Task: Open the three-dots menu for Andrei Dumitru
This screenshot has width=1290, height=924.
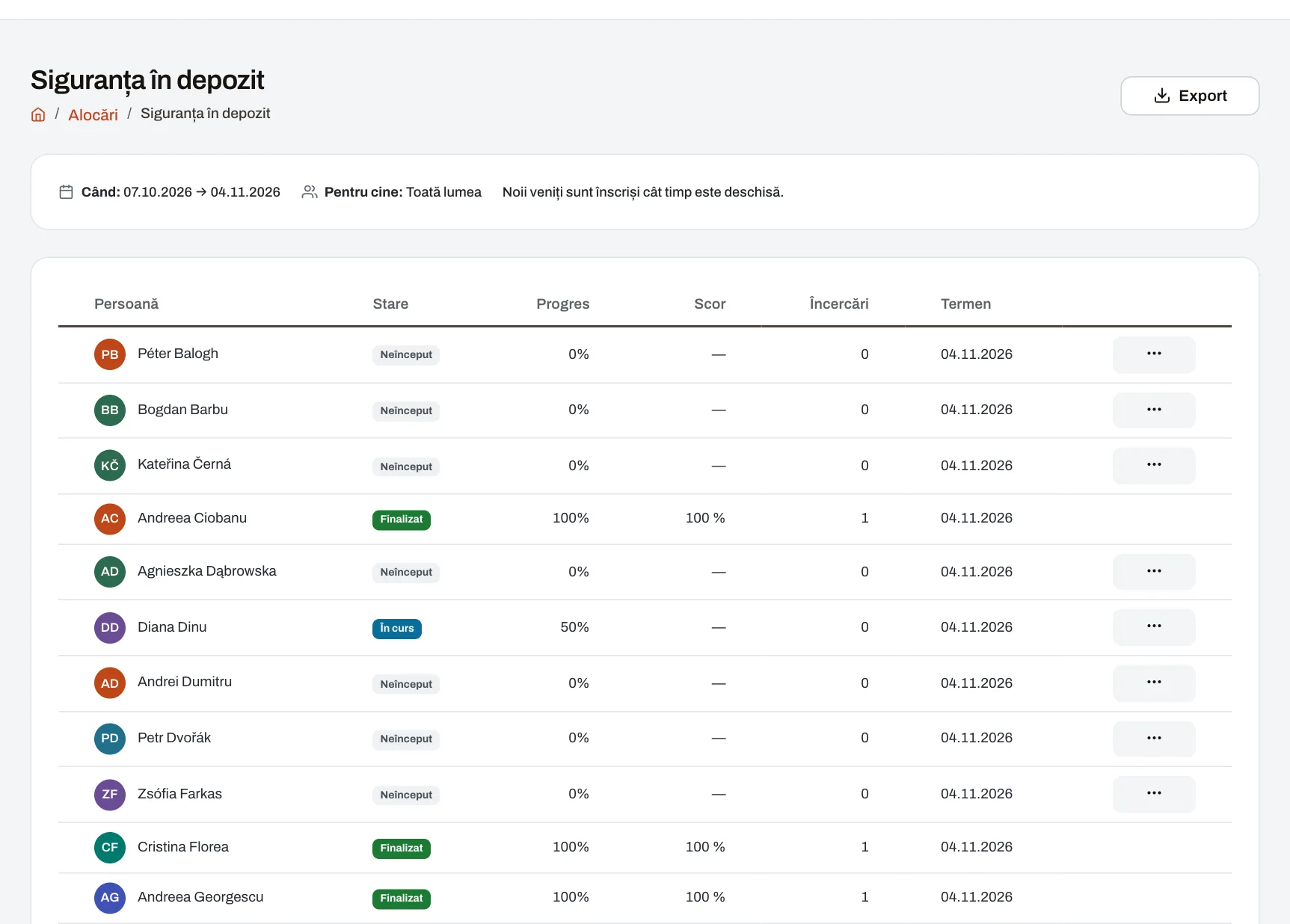Action: point(1154,683)
